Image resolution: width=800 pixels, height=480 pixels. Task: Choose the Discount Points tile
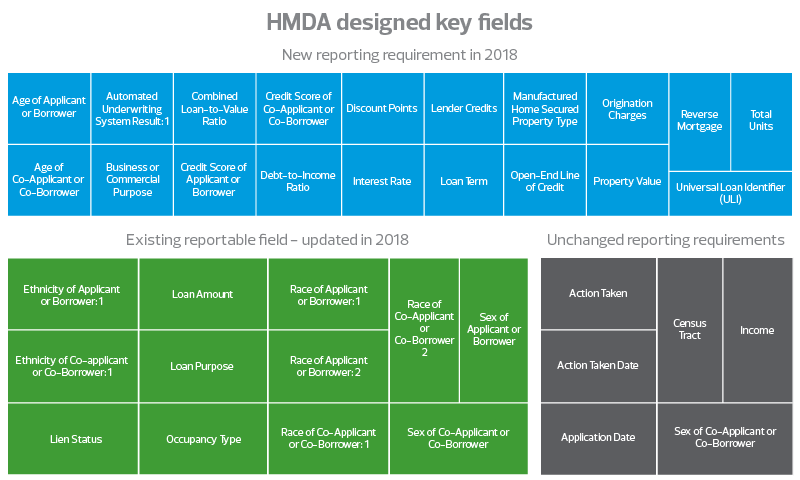tap(381, 108)
